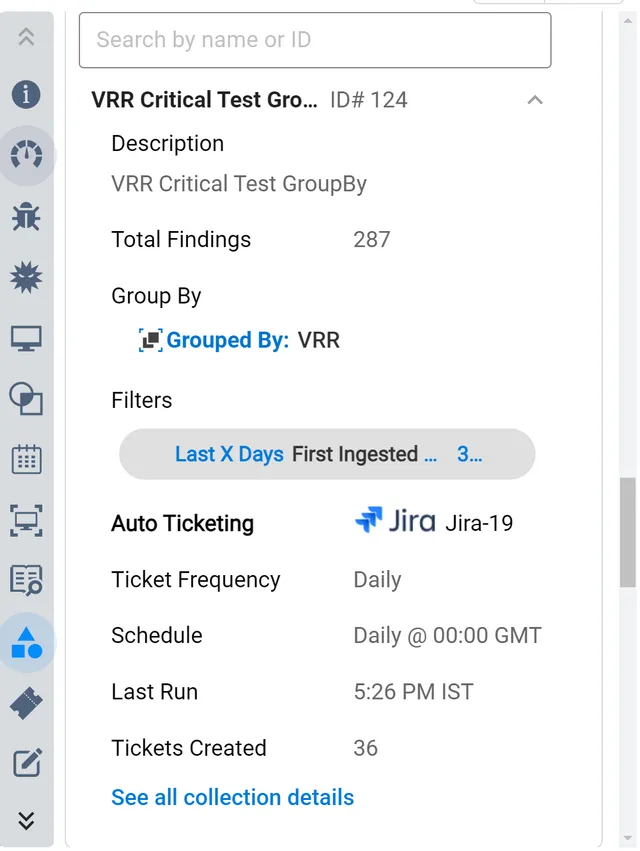Click the Total Findings value 287

pyautogui.click(x=372, y=239)
